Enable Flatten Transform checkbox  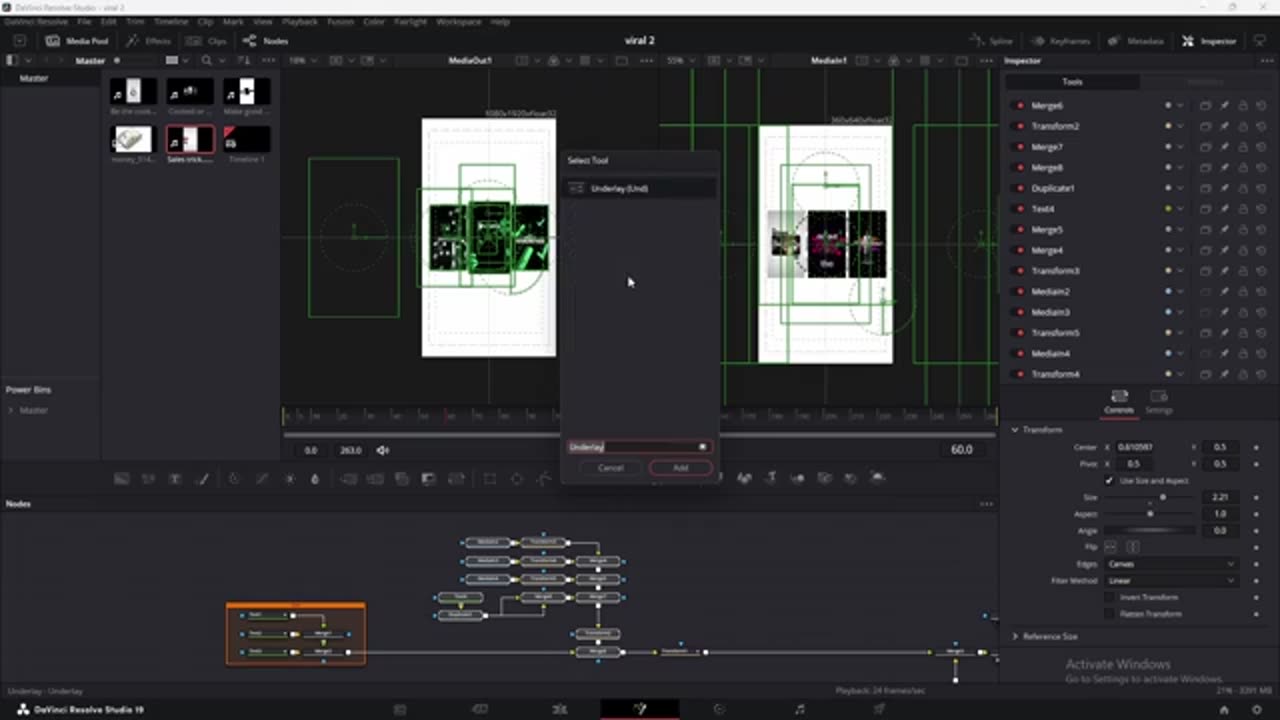[x=1109, y=614]
